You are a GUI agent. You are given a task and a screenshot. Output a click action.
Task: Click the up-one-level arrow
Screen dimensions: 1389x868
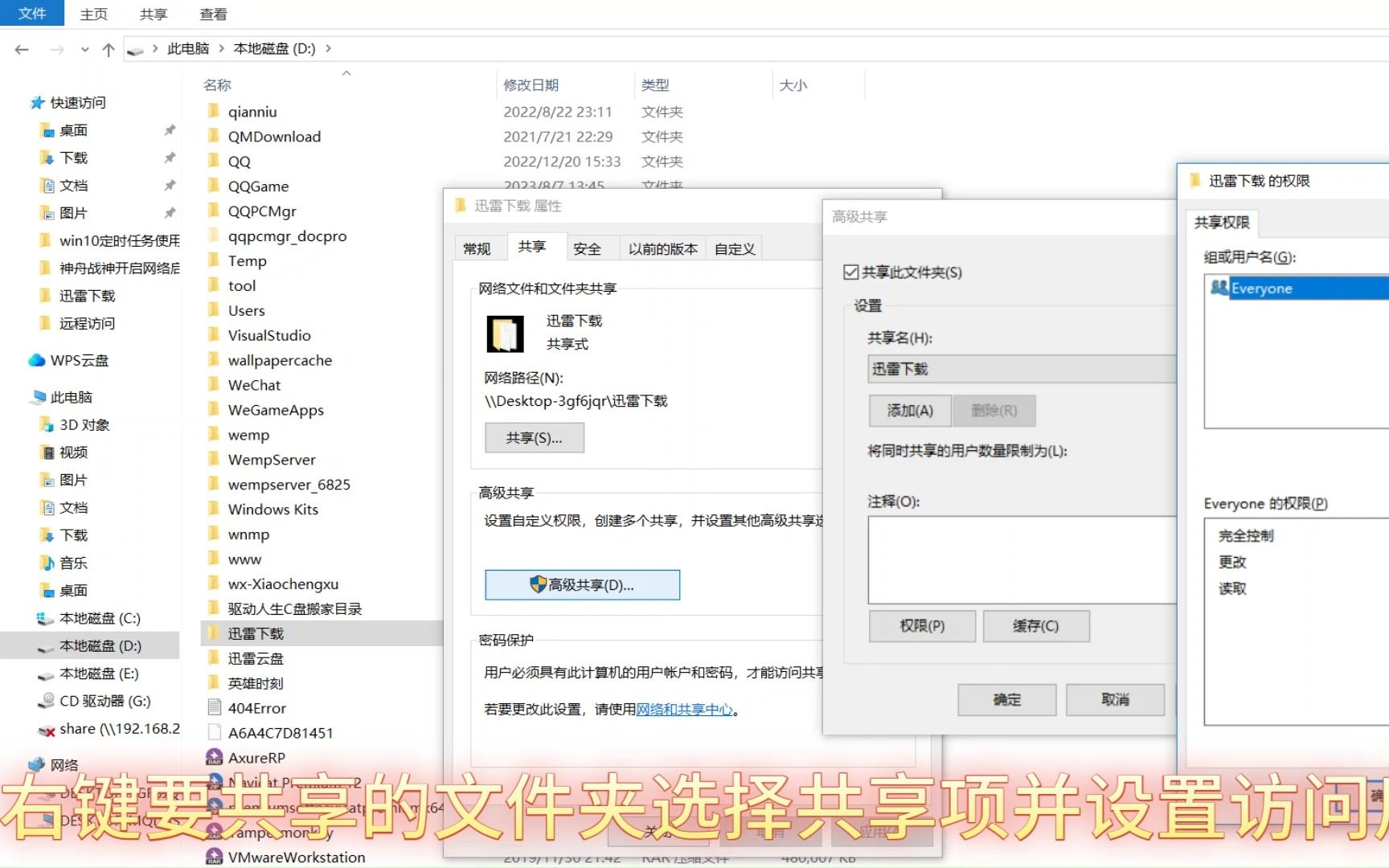pos(109,49)
